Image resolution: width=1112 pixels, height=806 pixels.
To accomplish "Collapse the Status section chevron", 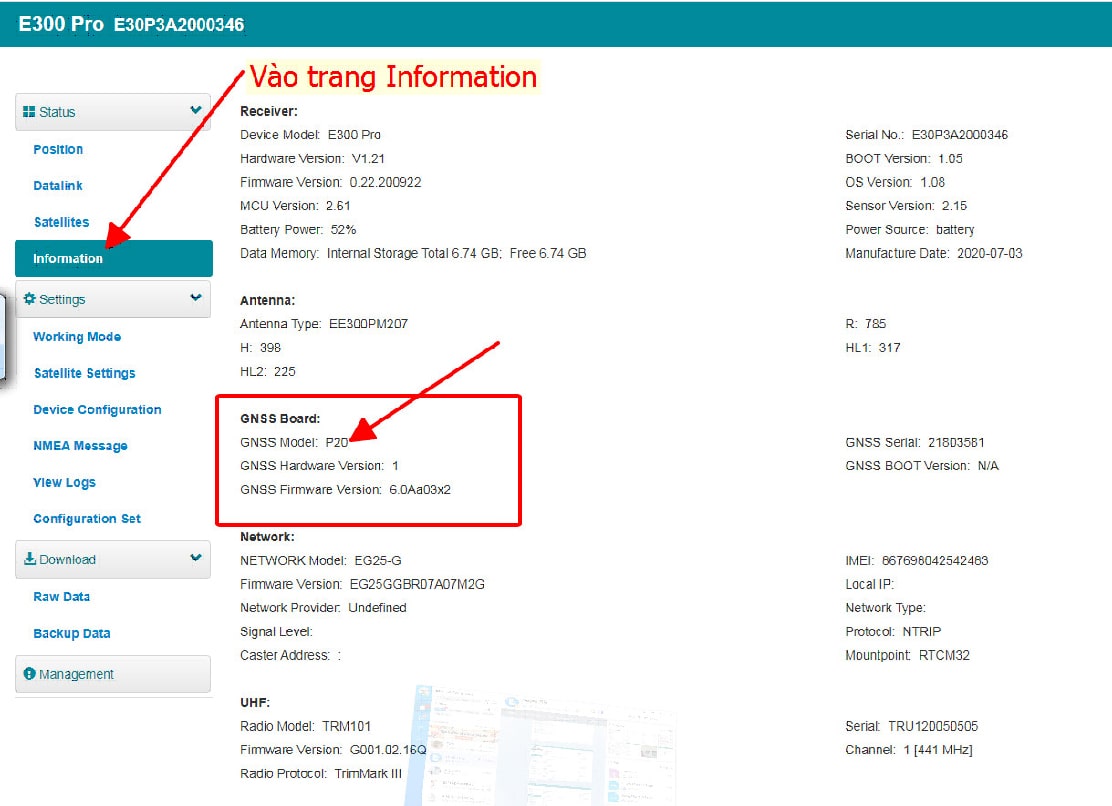I will pyautogui.click(x=196, y=110).
